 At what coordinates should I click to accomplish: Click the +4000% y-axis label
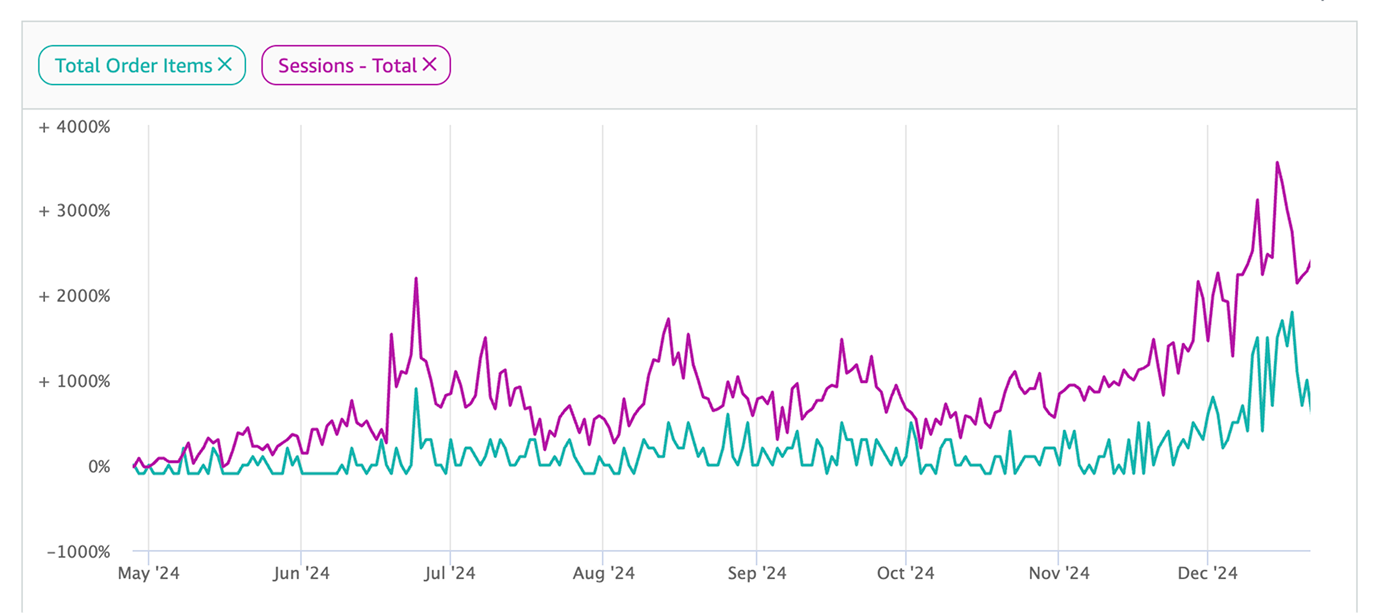75,127
